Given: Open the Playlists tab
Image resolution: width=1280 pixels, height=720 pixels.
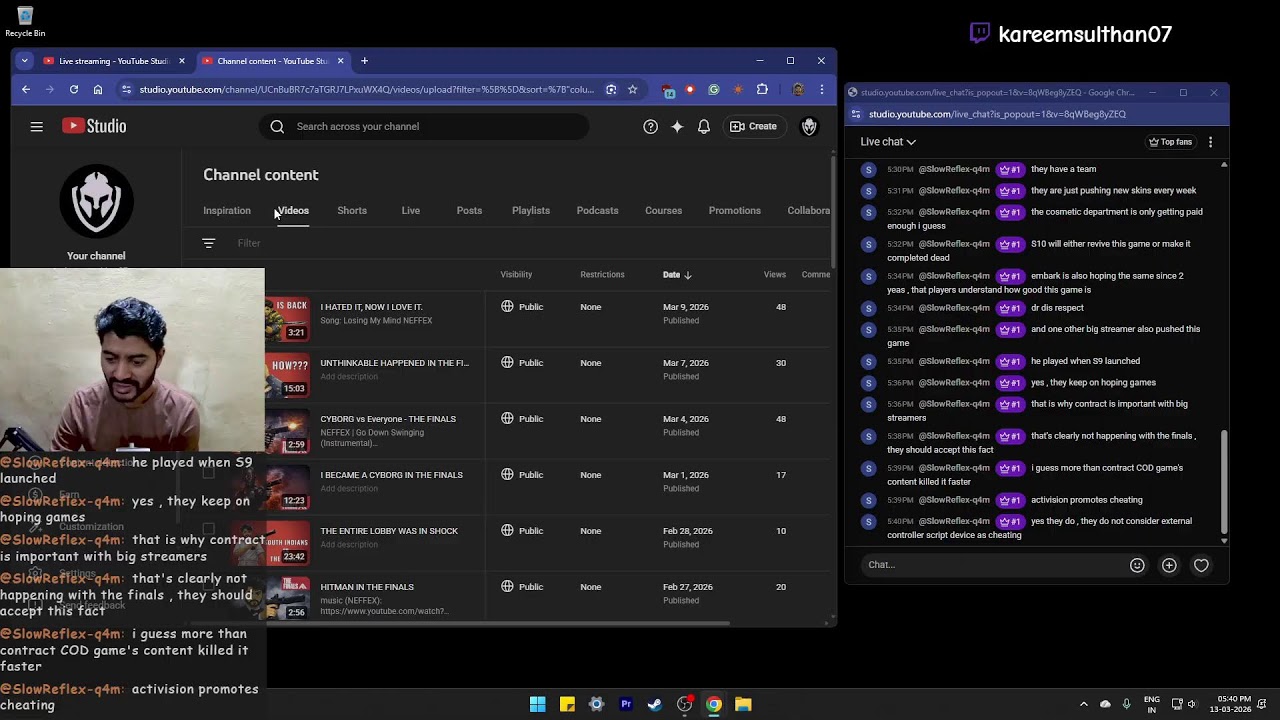Looking at the screenshot, I should tap(531, 210).
